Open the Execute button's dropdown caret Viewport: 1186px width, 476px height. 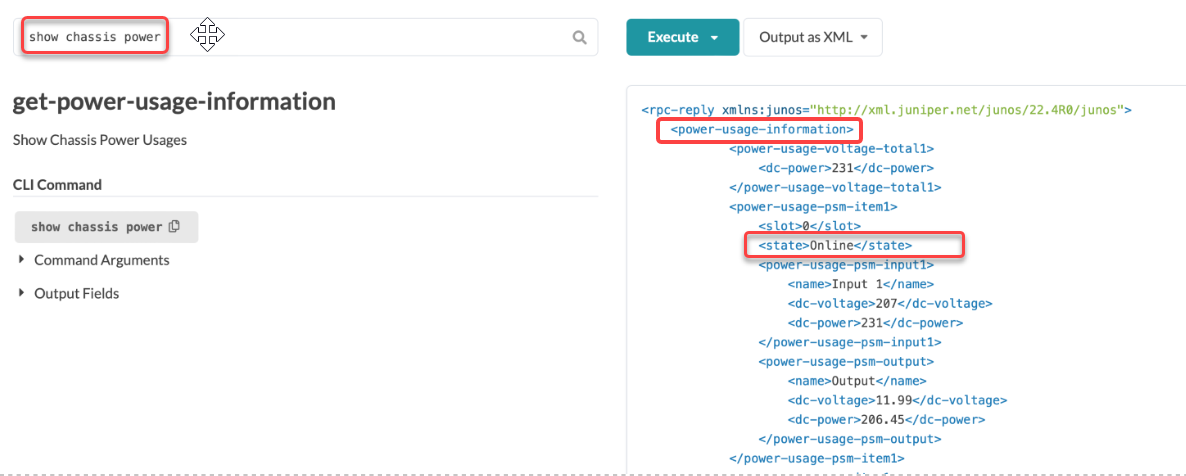point(715,38)
